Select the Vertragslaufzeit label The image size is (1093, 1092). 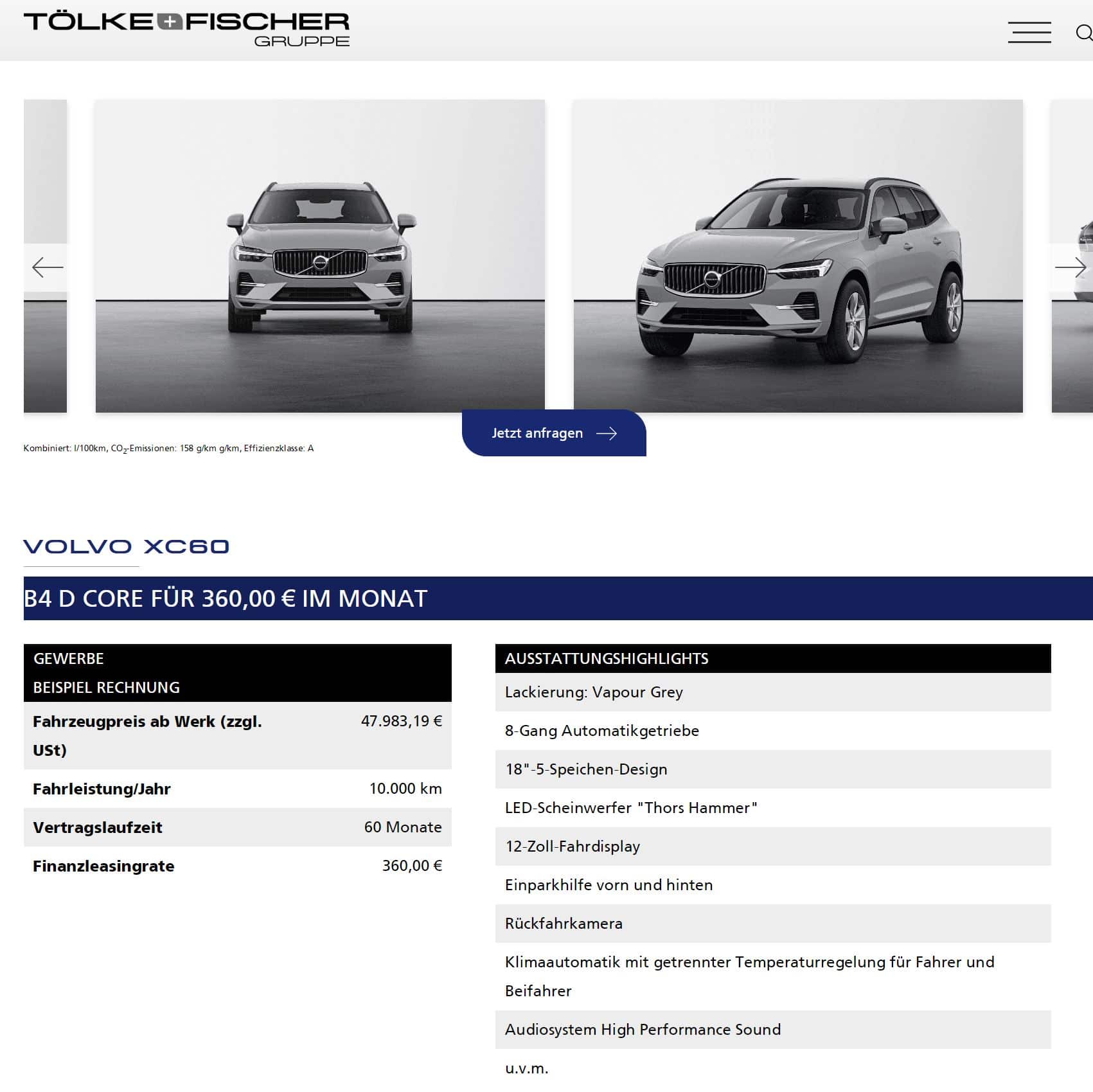(x=98, y=828)
